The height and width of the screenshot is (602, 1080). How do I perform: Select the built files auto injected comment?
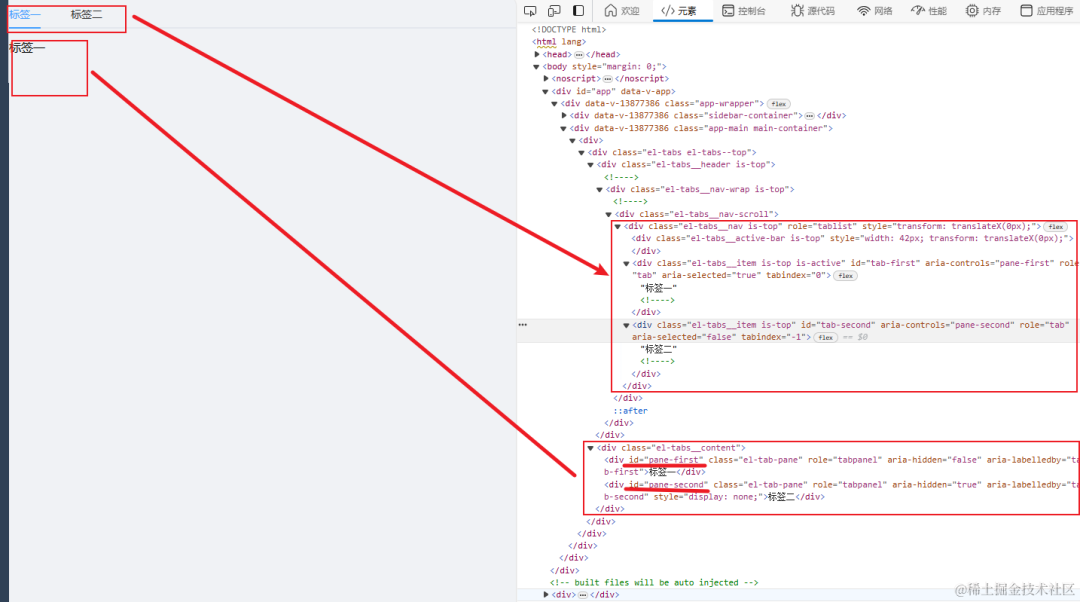(654, 583)
